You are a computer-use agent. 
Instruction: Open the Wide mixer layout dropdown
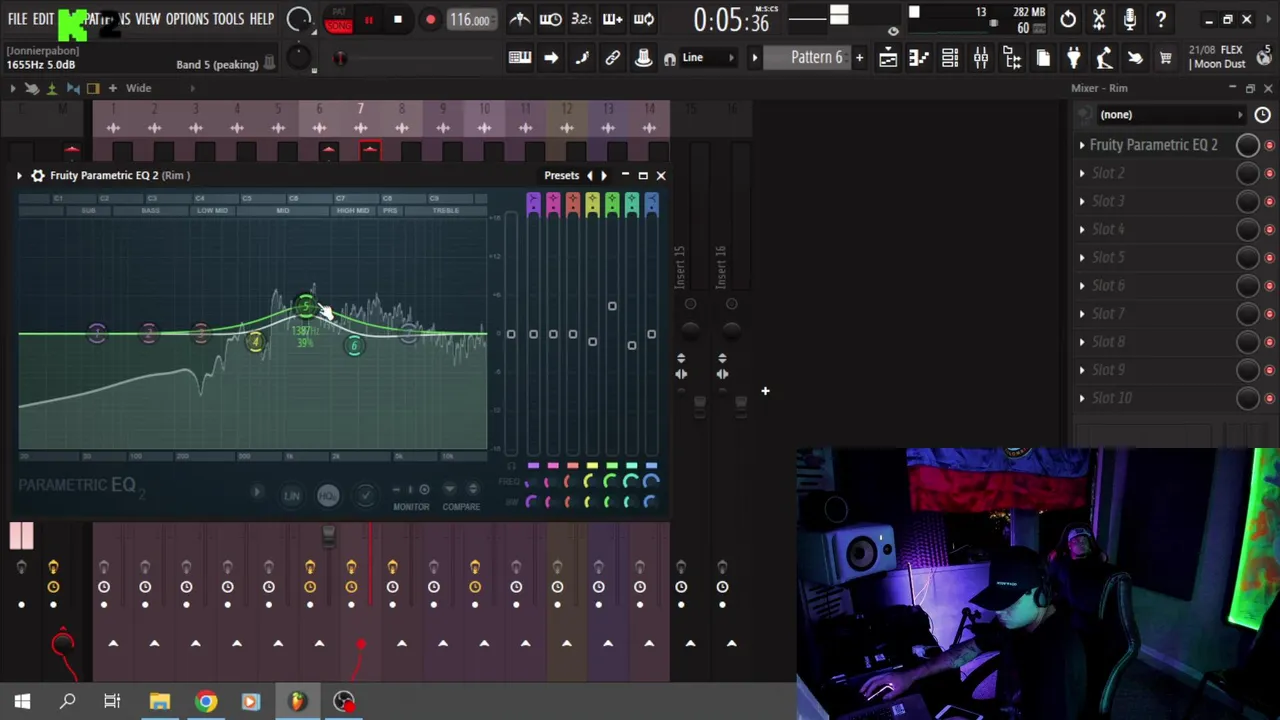click(138, 88)
